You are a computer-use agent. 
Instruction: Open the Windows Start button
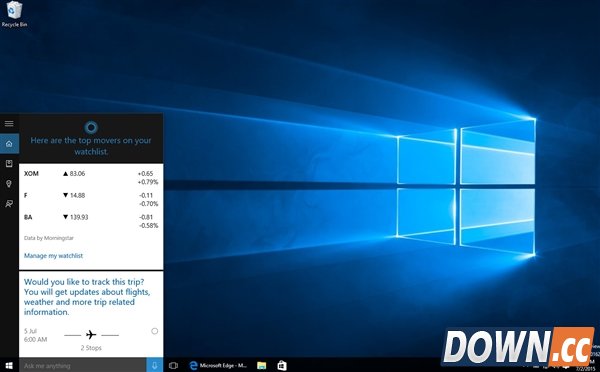(9, 365)
